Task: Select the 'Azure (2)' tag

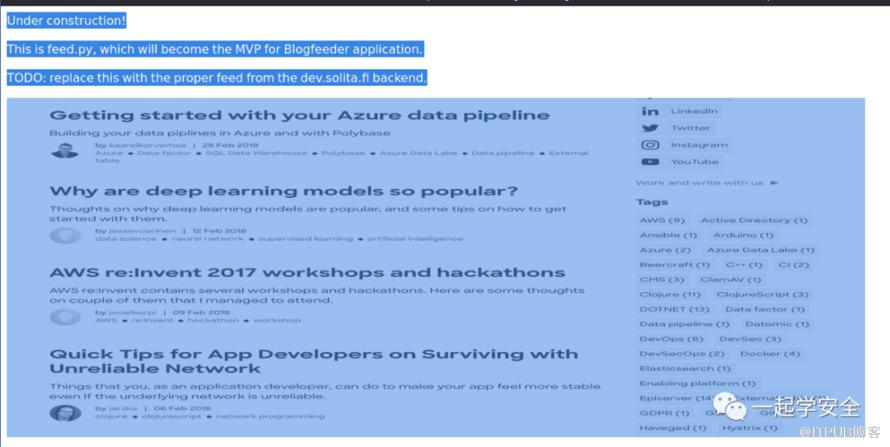Action: (665, 250)
